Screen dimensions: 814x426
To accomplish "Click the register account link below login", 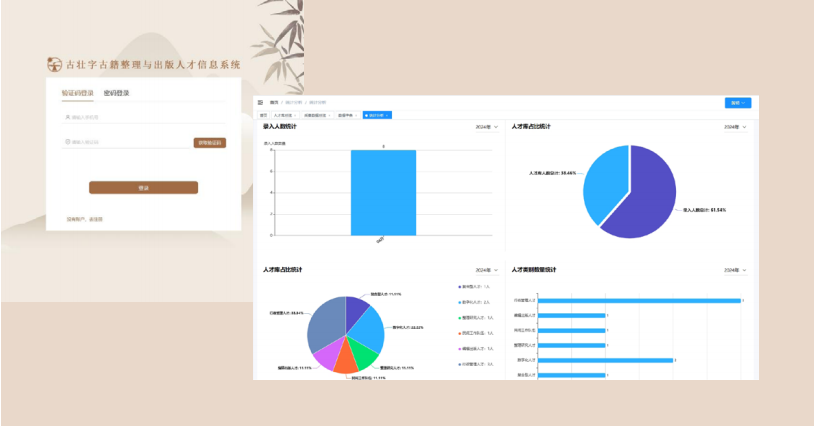I will click(x=85, y=218).
